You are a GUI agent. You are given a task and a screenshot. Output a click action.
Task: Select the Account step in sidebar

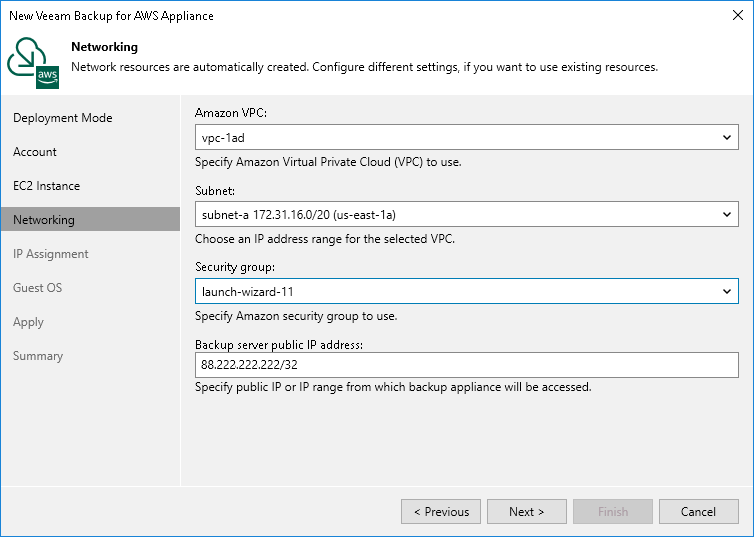[35, 152]
